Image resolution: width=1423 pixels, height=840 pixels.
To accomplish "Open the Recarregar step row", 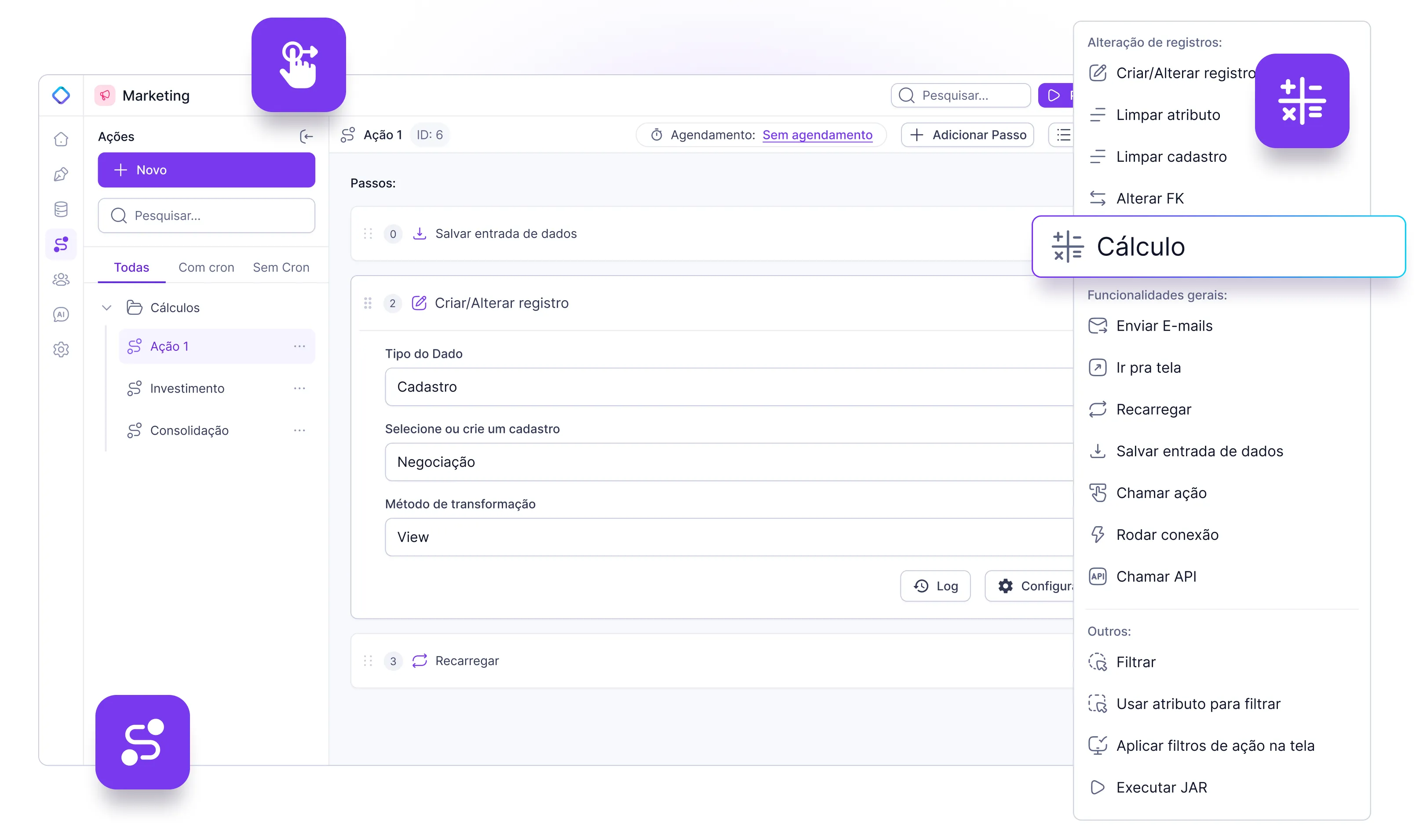I will (712, 661).
